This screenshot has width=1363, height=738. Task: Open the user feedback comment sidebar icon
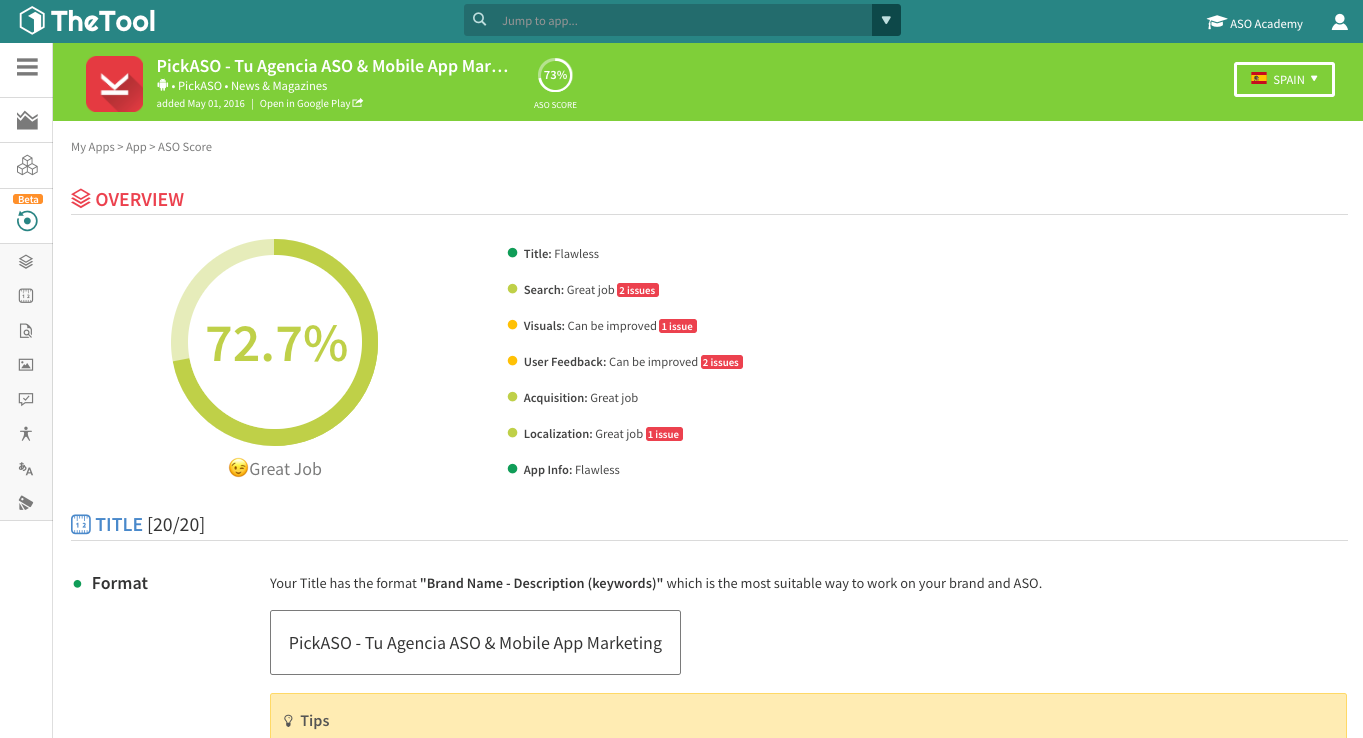coord(26,399)
